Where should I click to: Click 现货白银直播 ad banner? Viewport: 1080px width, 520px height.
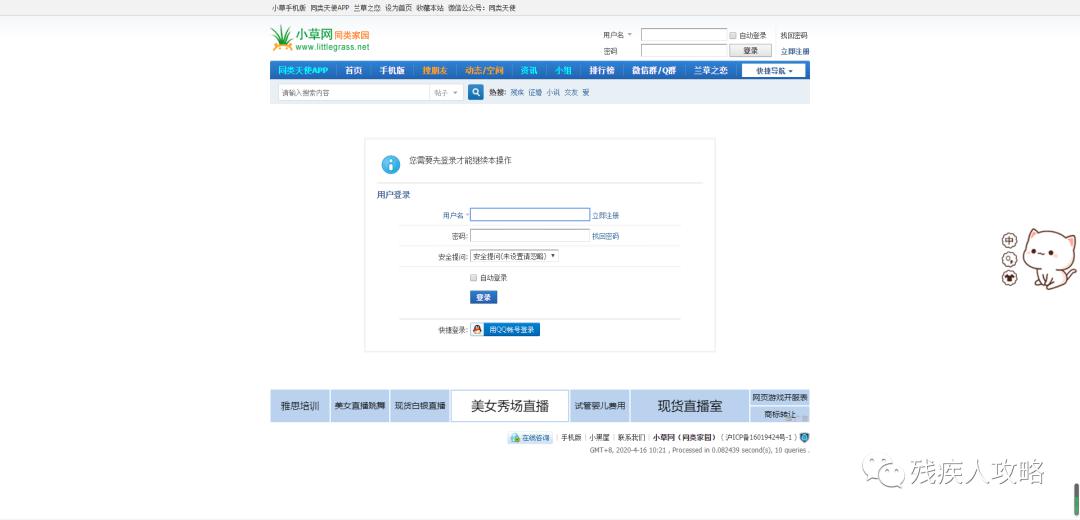tap(420, 406)
